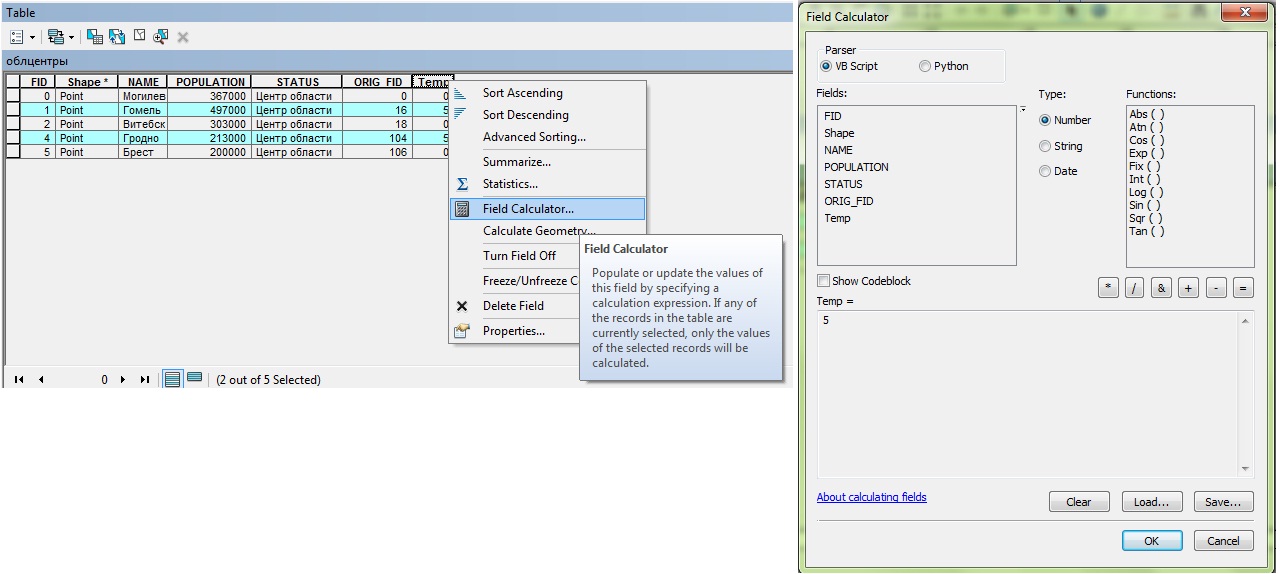Go to the last record
1280x574 pixels.
tap(144, 380)
